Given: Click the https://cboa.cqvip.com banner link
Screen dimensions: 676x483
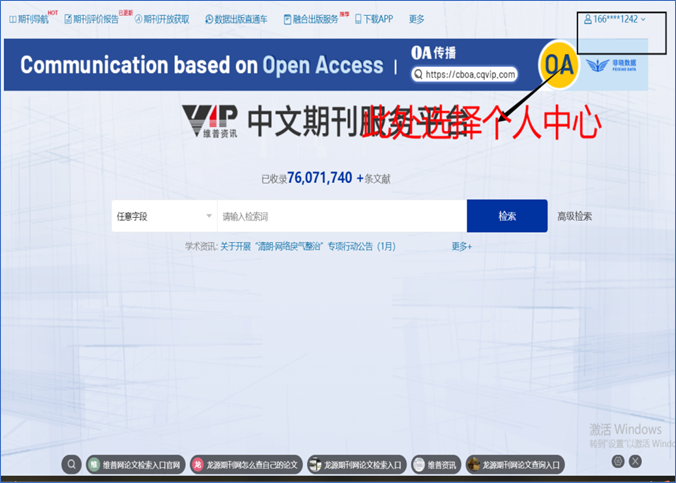Looking at the screenshot, I should [x=464, y=75].
